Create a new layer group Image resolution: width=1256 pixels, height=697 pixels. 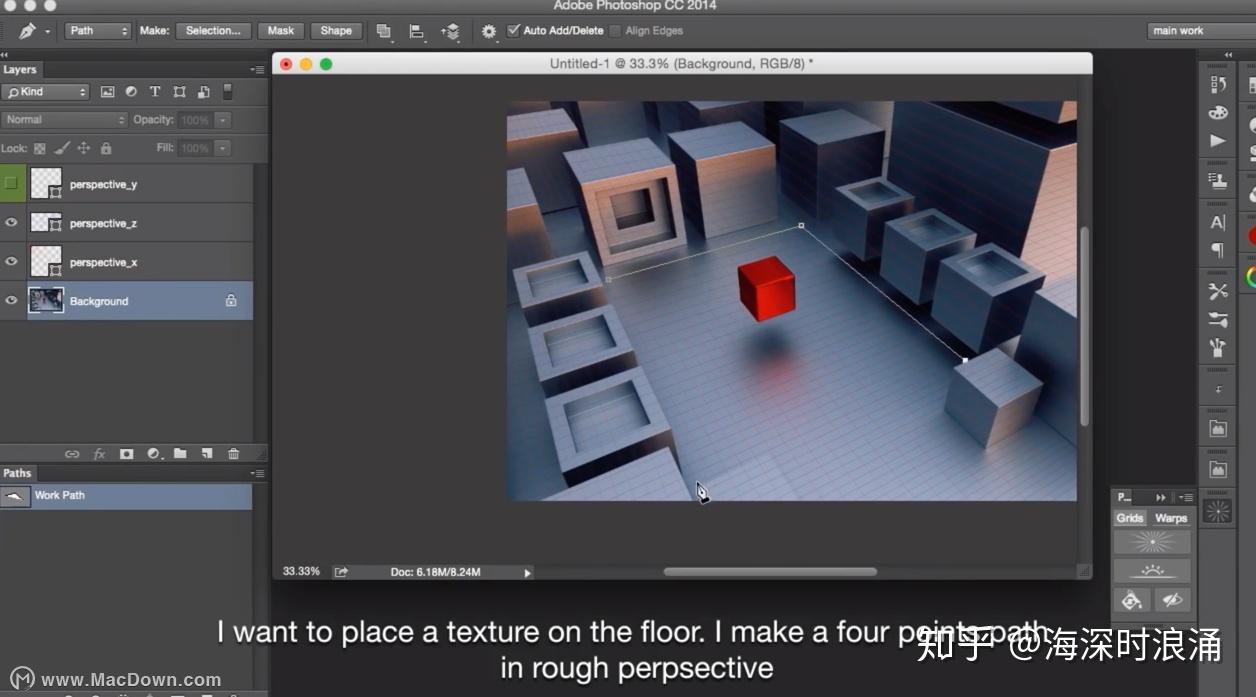point(180,453)
